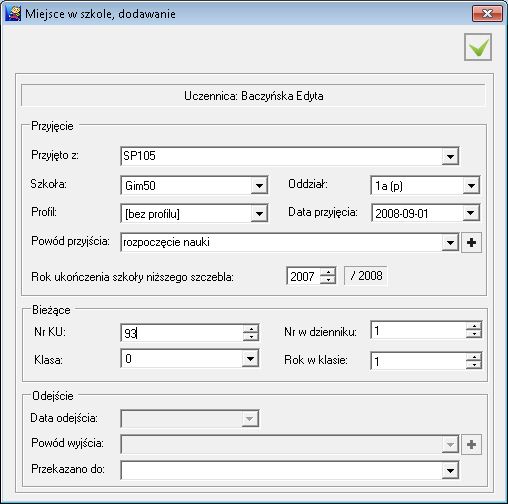Click the / 2008 year text
The width and height of the screenshot is (508, 504).
point(366,276)
